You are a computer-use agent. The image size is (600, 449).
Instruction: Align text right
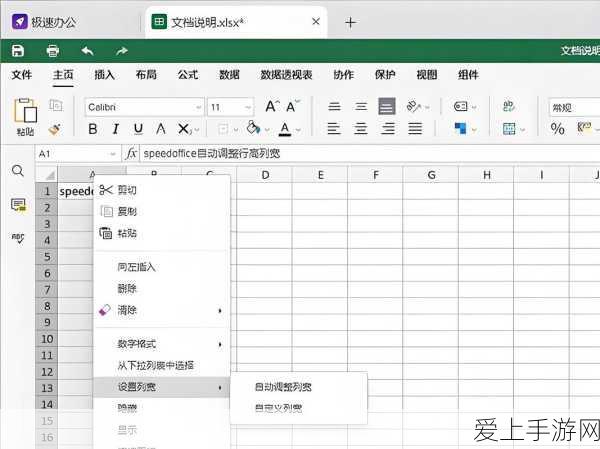tap(388, 128)
